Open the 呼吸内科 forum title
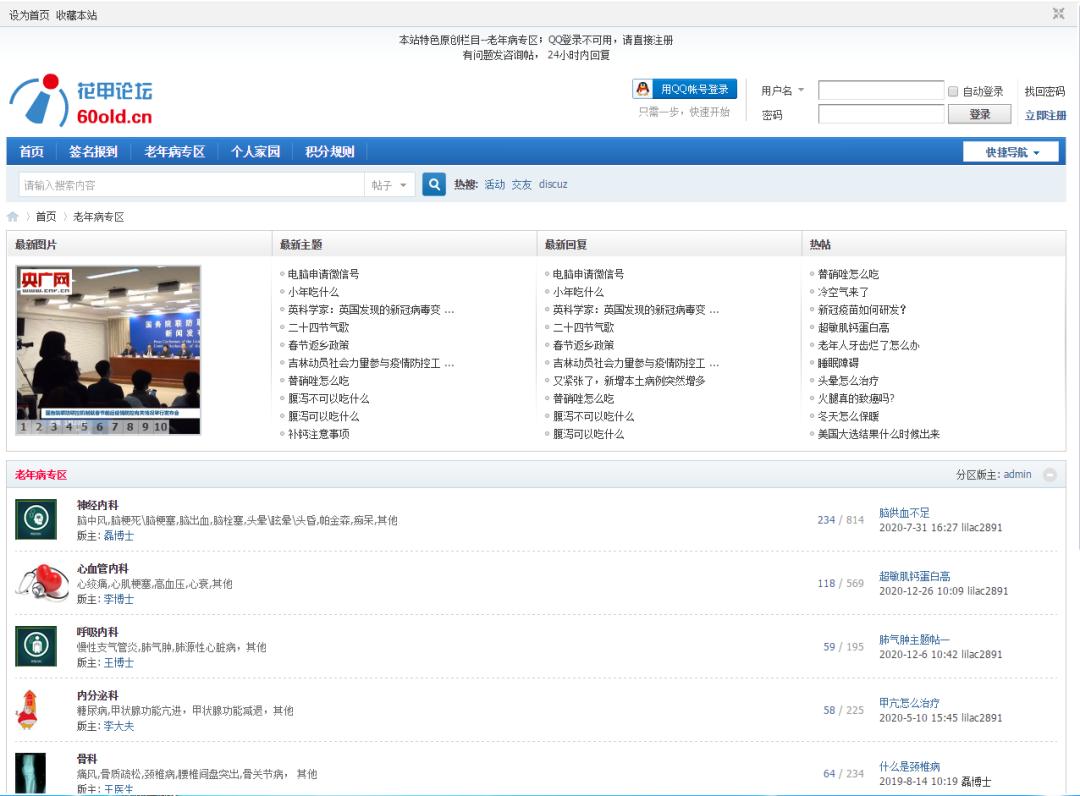The width and height of the screenshot is (1080, 796). pos(98,631)
